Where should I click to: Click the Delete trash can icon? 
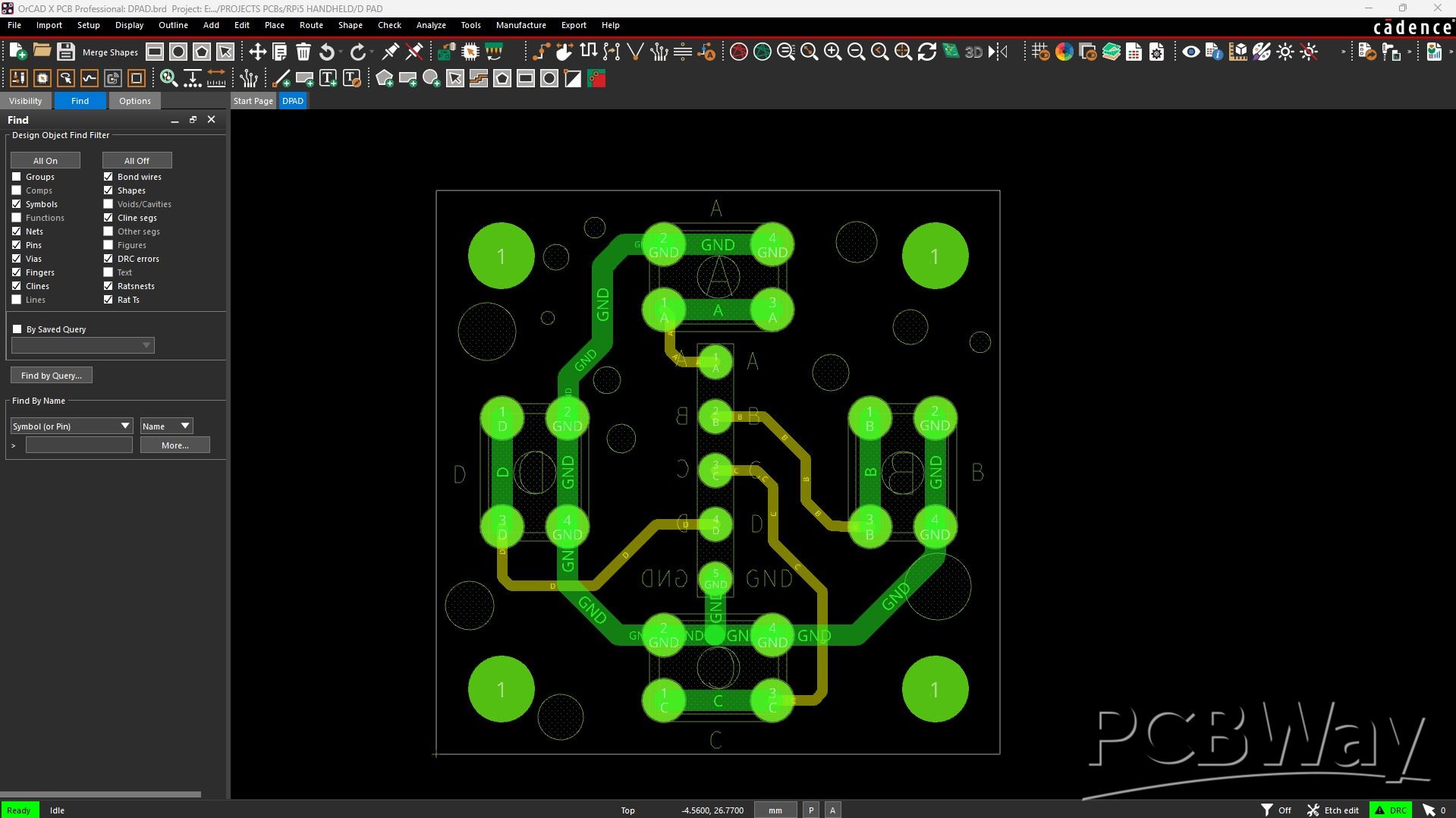(x=303, y=52)
